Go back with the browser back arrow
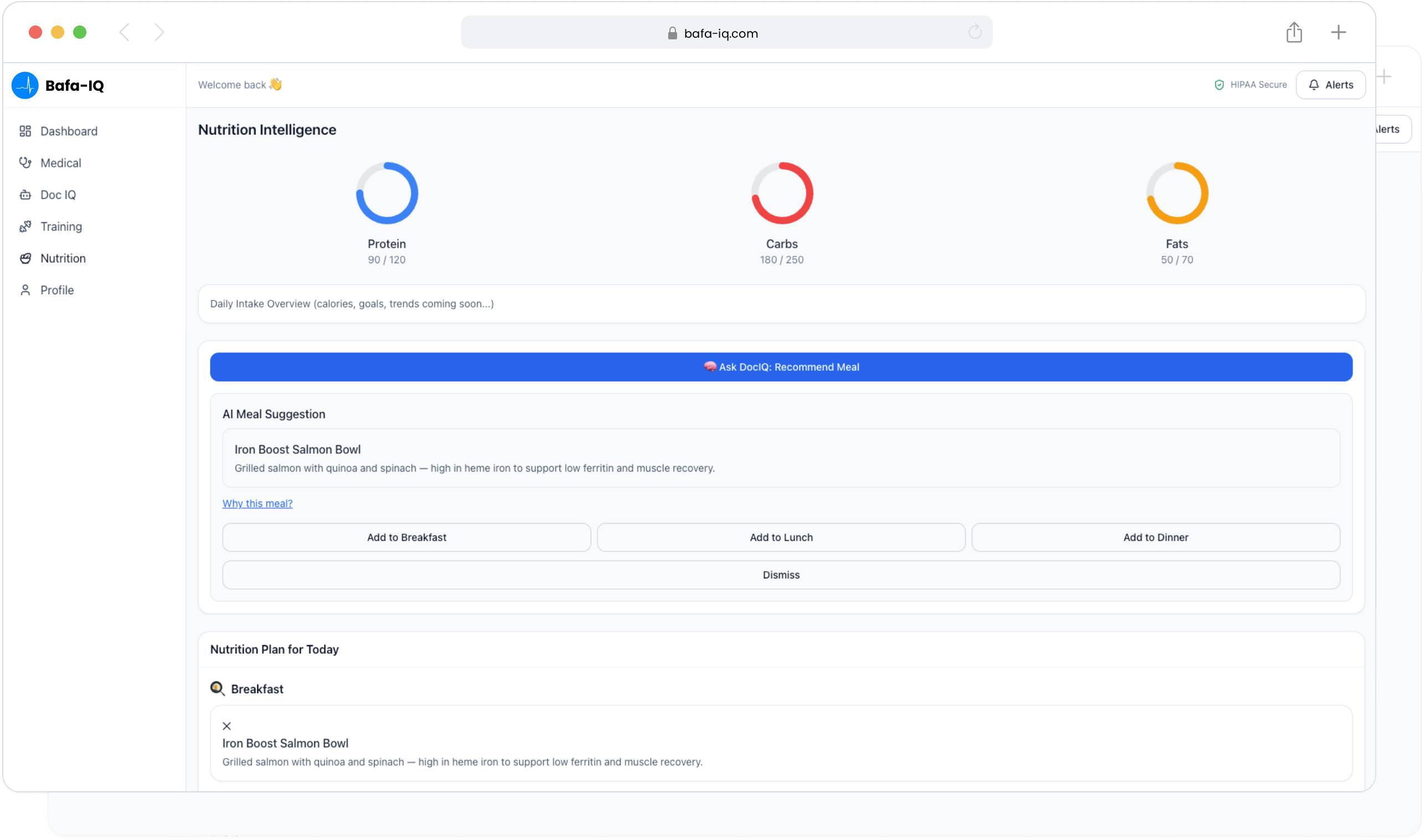1424x840 pixels. 125,32
